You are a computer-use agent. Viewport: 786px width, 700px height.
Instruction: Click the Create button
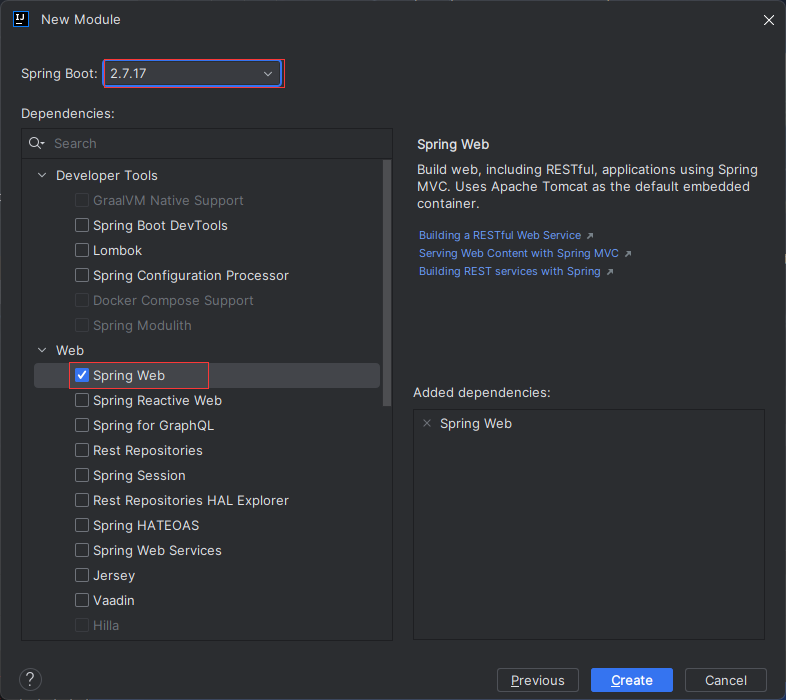tap(632, 680)
